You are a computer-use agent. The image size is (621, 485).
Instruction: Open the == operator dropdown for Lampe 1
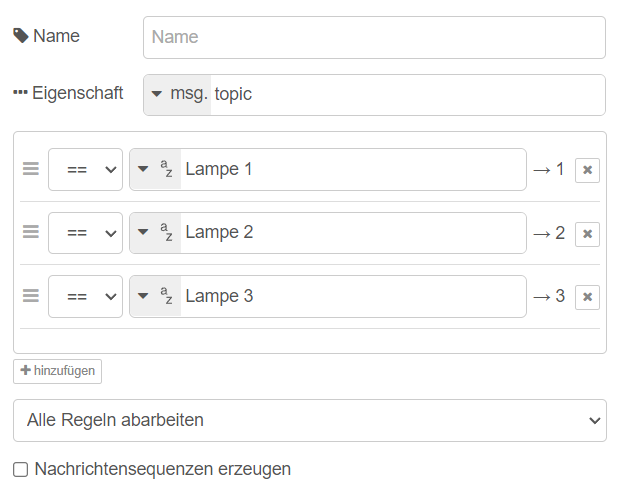85,170
